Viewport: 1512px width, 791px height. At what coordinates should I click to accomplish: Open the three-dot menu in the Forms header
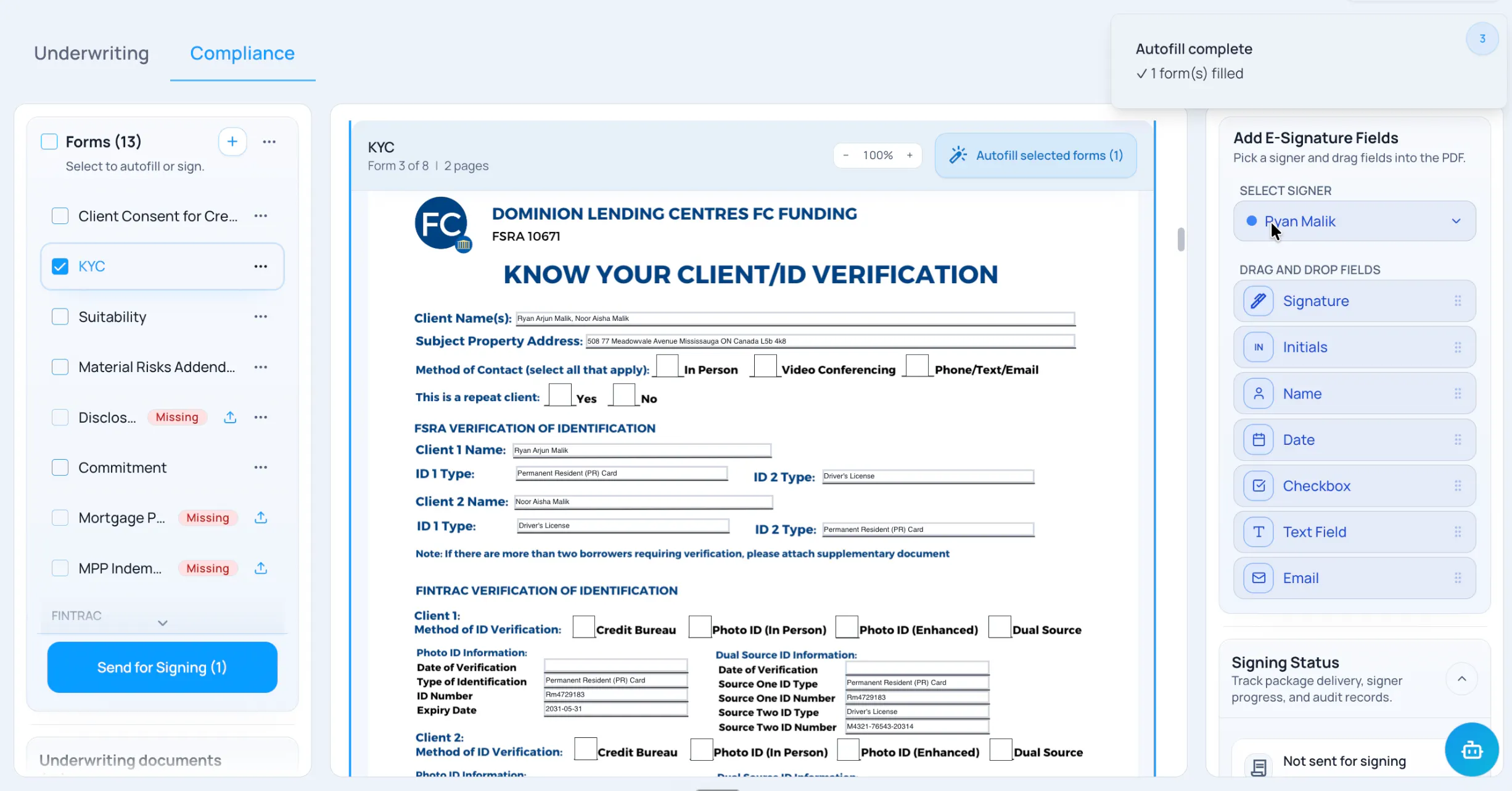point(269,142)
